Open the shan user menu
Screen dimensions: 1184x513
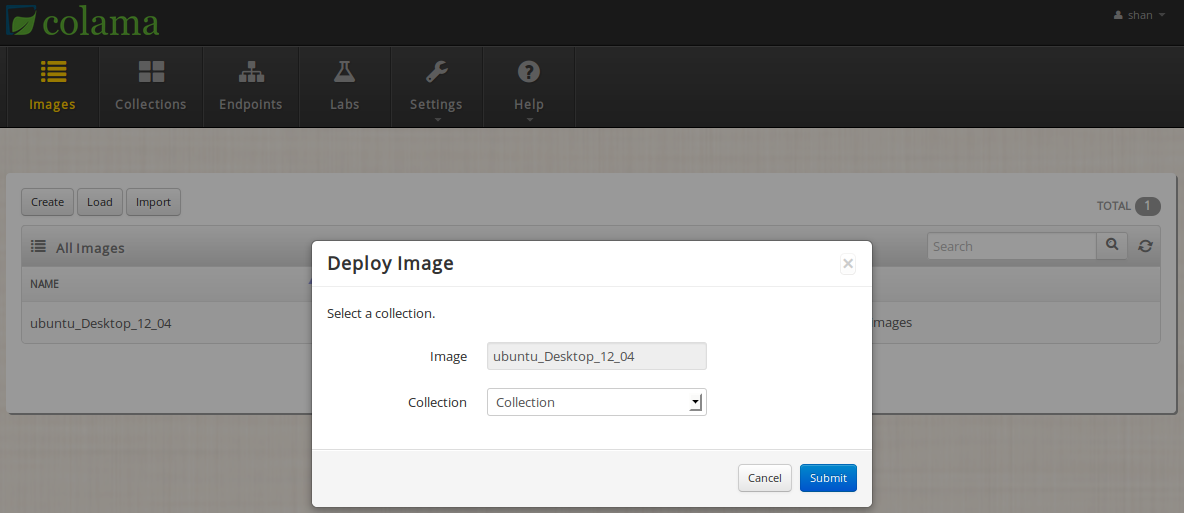pyautogui.click(x=1139, y=15)
